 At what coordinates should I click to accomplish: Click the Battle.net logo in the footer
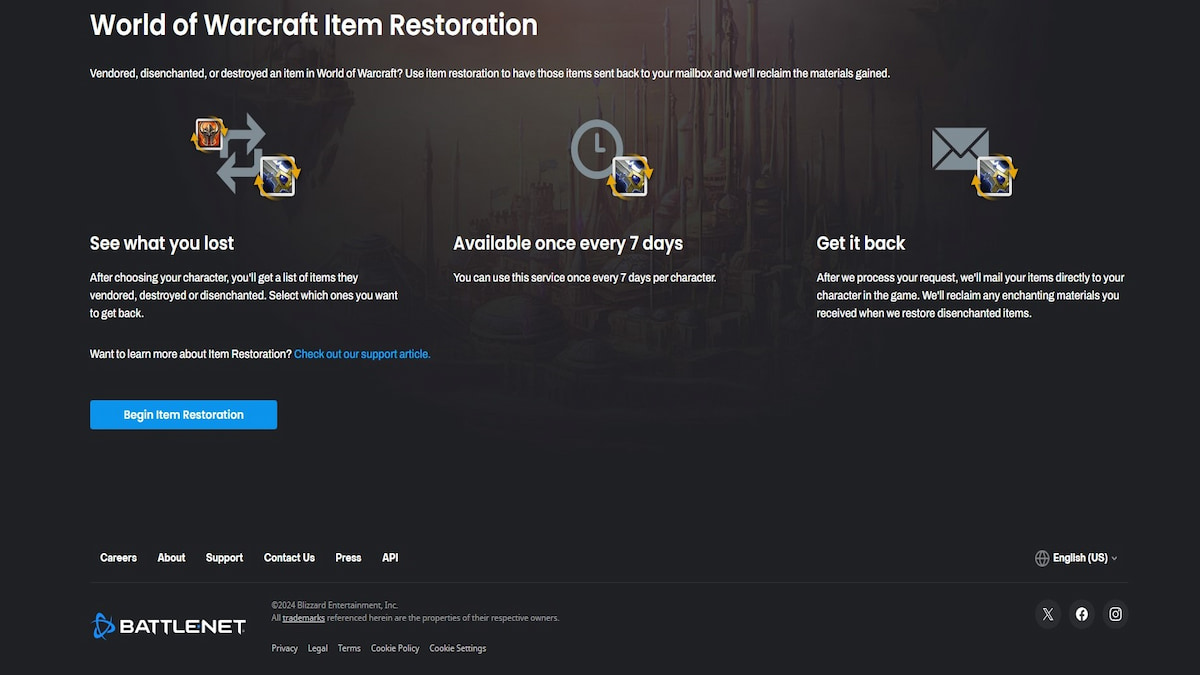pos(167,625)
